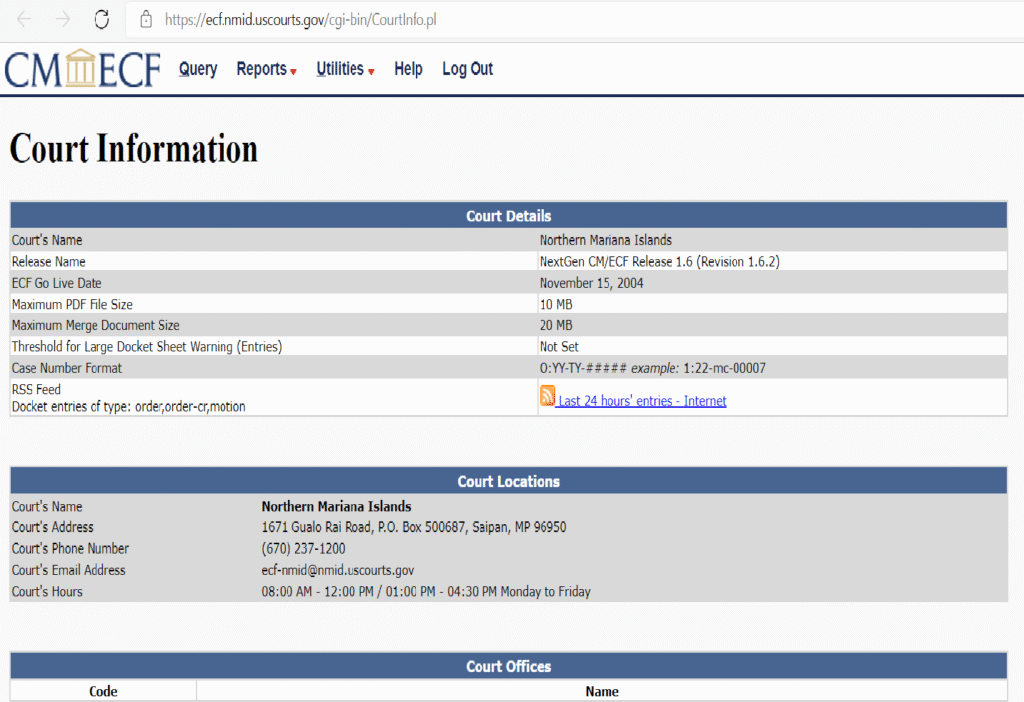1024x702 pixels.
Task: Click the lock icon in the address bar
Action: [146, 19]
